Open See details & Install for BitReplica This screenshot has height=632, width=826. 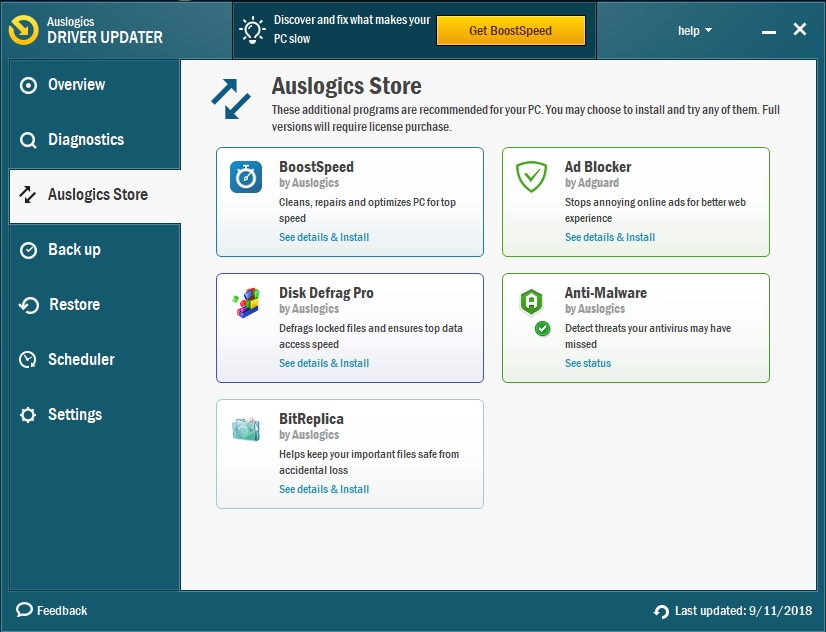click(x=324, y=490)
